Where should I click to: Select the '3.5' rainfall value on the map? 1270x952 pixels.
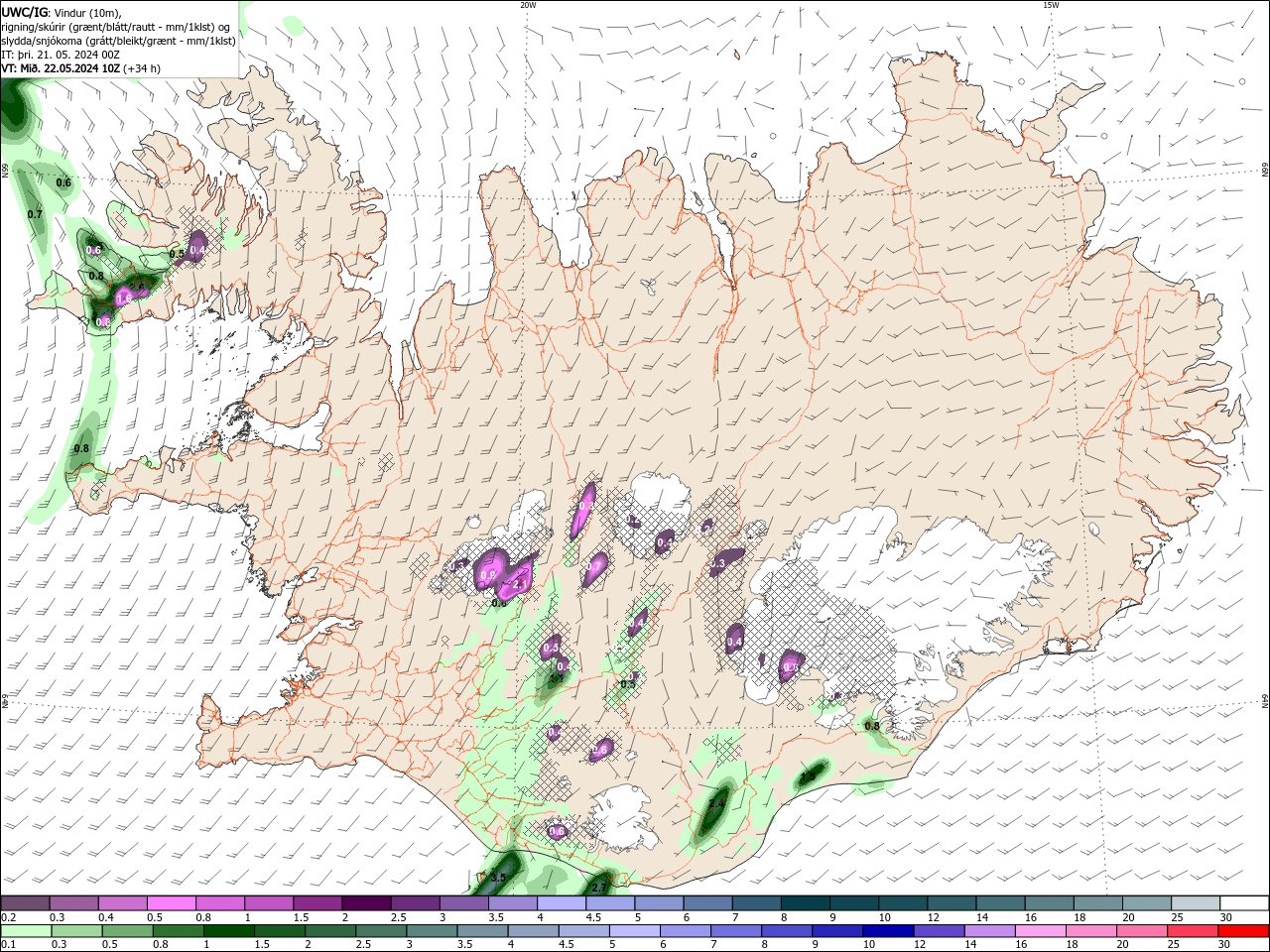pyautogui.click(x=498, y=878)
